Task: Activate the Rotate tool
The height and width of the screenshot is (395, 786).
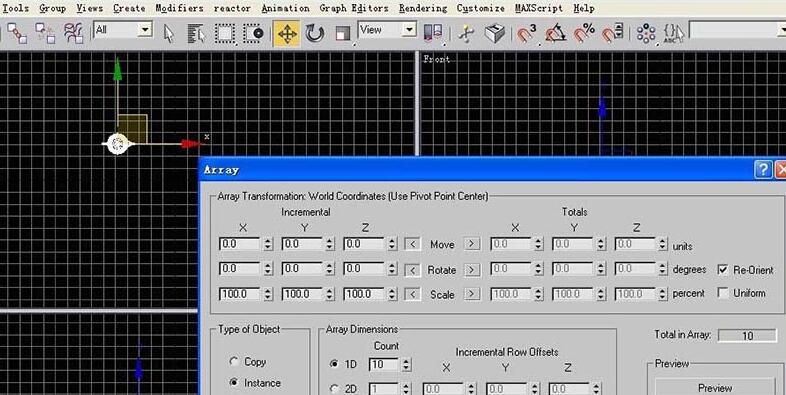Action: pyautogui.click(x=315, y=34)
